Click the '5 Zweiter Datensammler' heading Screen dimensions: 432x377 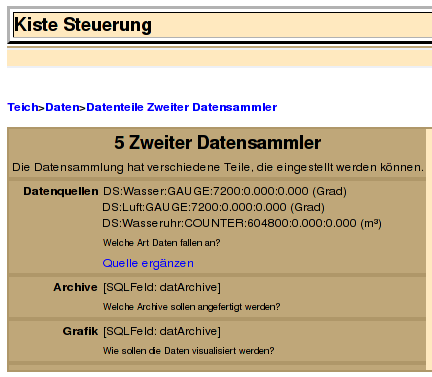(x=217, y=143)
